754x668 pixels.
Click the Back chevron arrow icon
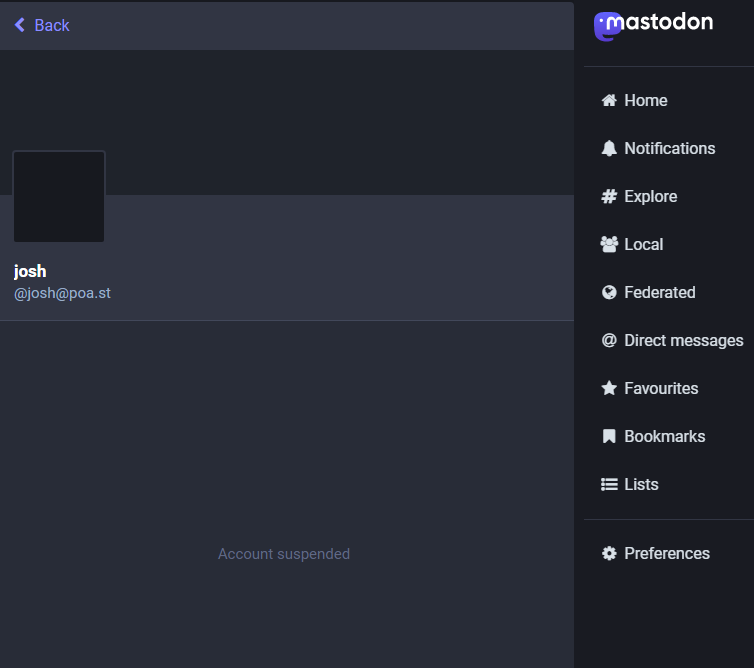coord(20,25)
